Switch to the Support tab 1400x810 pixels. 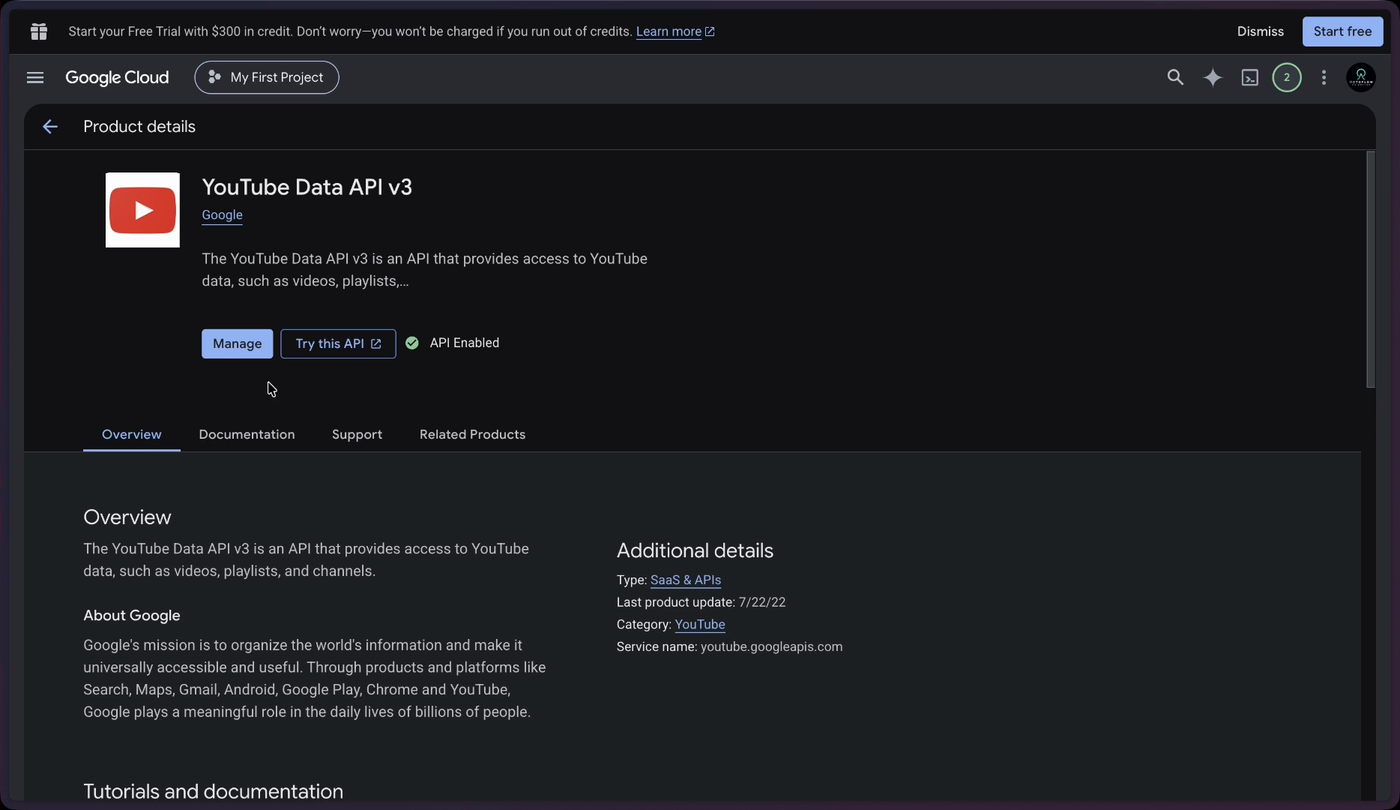point(357,434)
